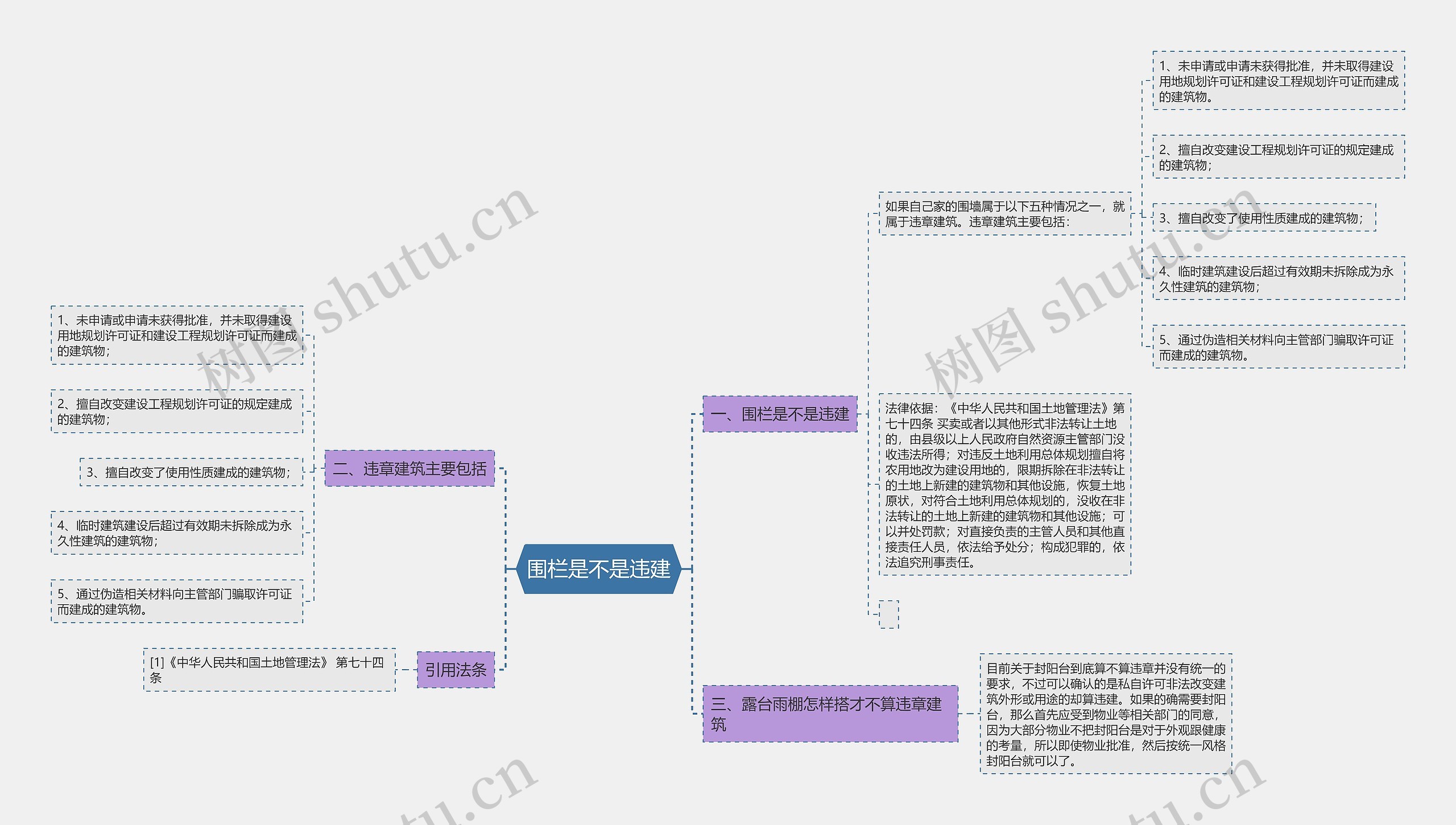Select left-side item 3、擅自改变了使用性质建成的建筑物

point(191,472)
